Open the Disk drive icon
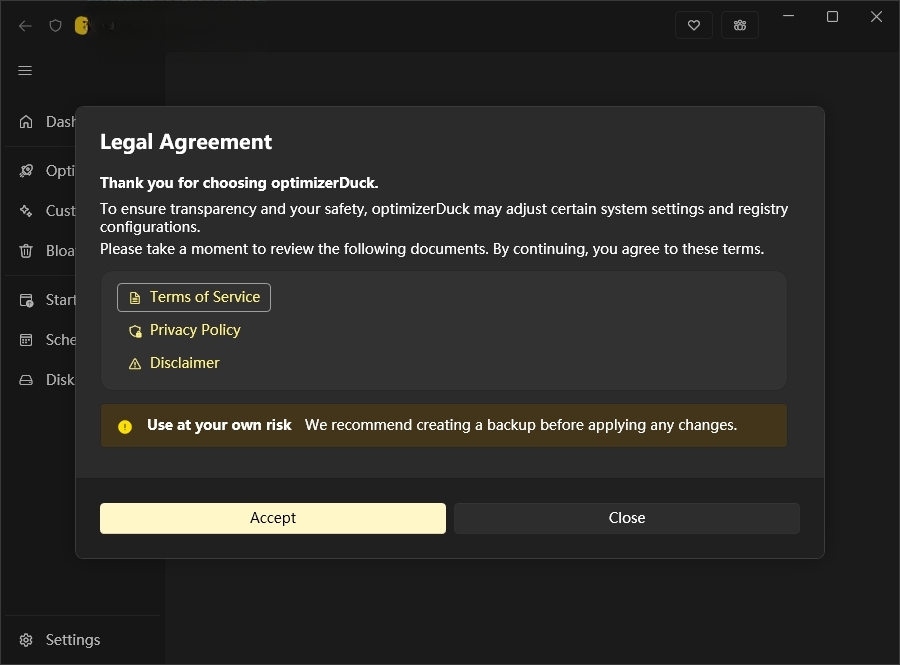This screenshot has width=900, height=665. point(26,380)
